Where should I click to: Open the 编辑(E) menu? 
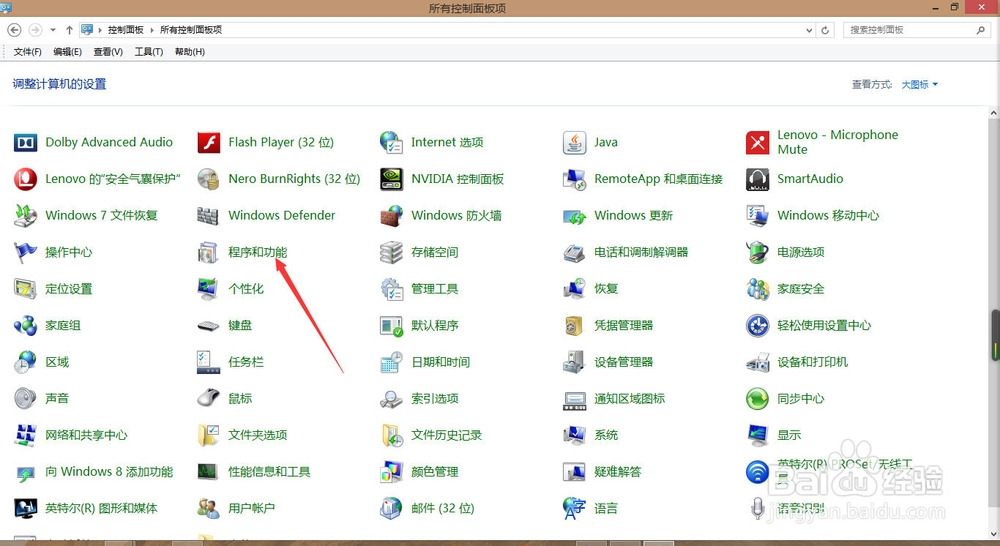[67, 52]
